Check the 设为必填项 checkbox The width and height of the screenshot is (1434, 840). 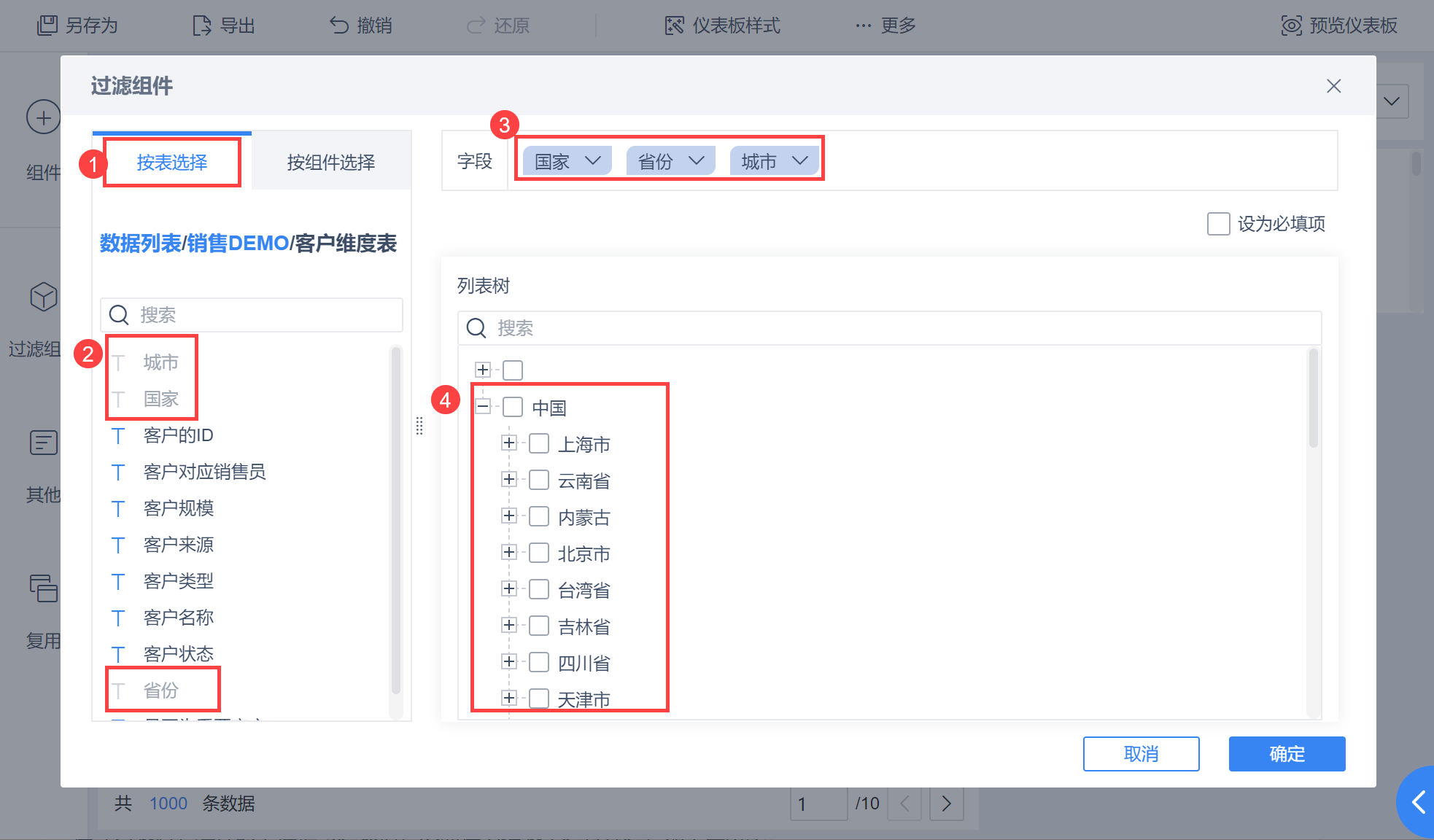coord(1218,224)
